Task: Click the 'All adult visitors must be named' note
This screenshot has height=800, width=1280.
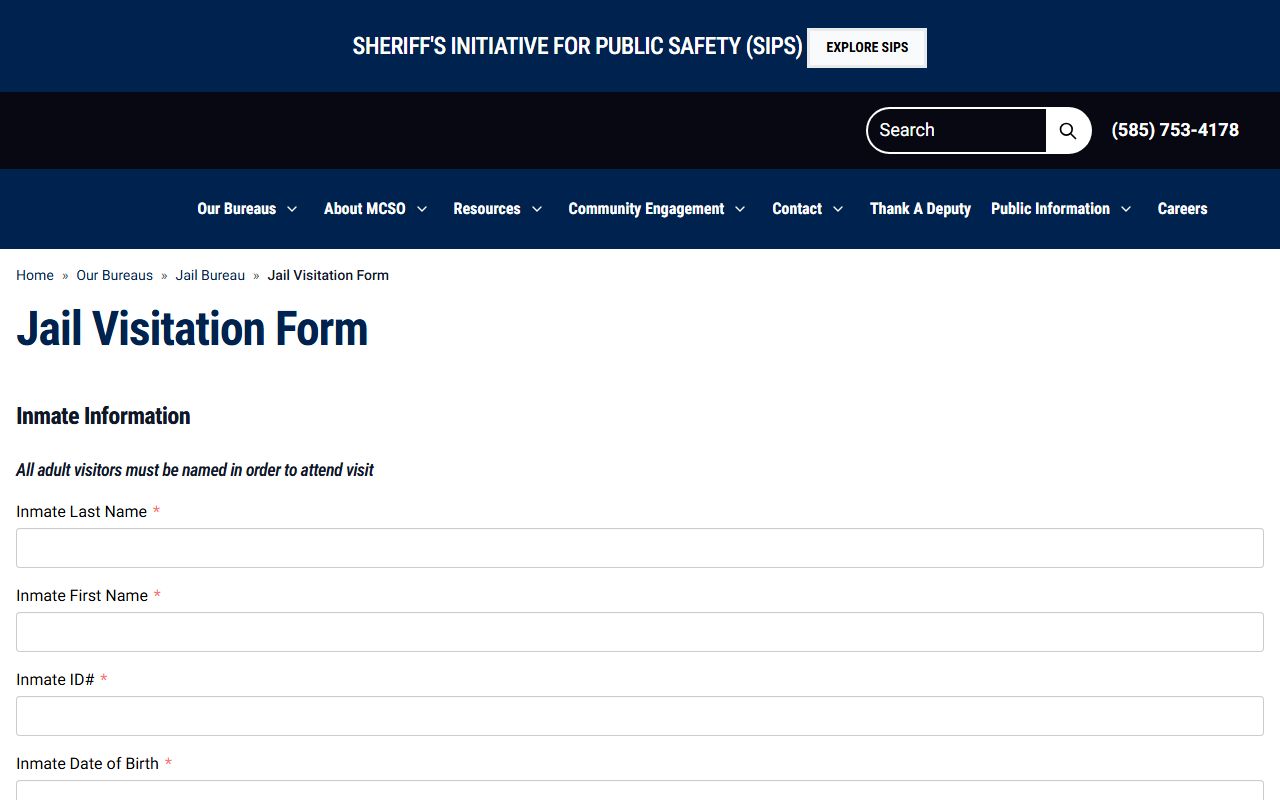Action: click(195, 470)
